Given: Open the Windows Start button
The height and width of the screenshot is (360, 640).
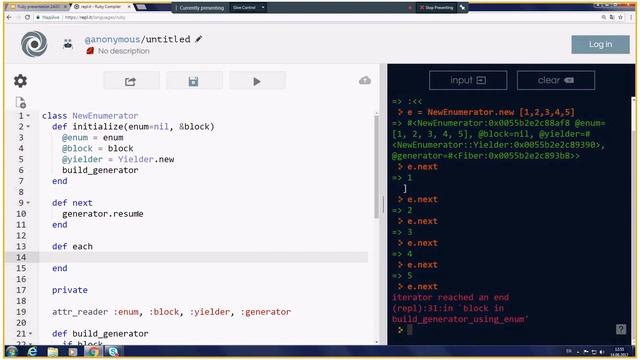Looking at the screenshot, I should coord(12,351).
